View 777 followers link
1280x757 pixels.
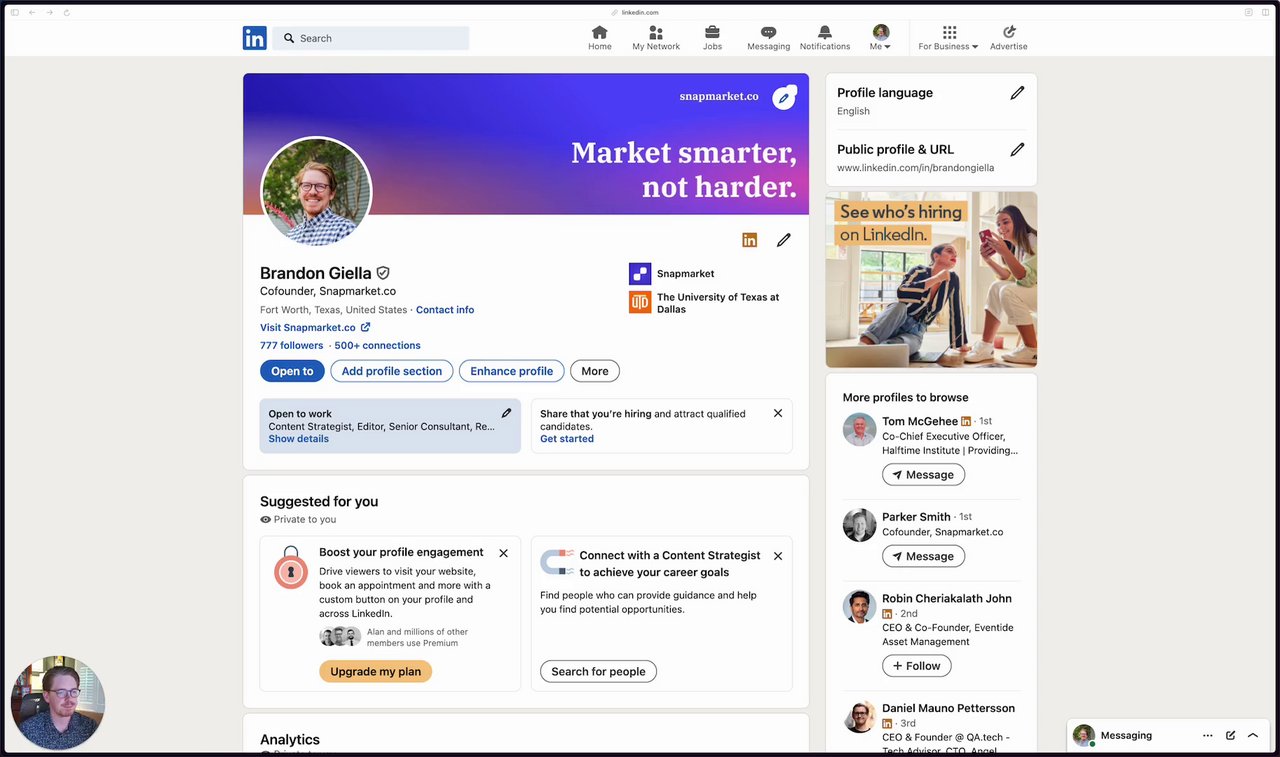pos(292,346)
